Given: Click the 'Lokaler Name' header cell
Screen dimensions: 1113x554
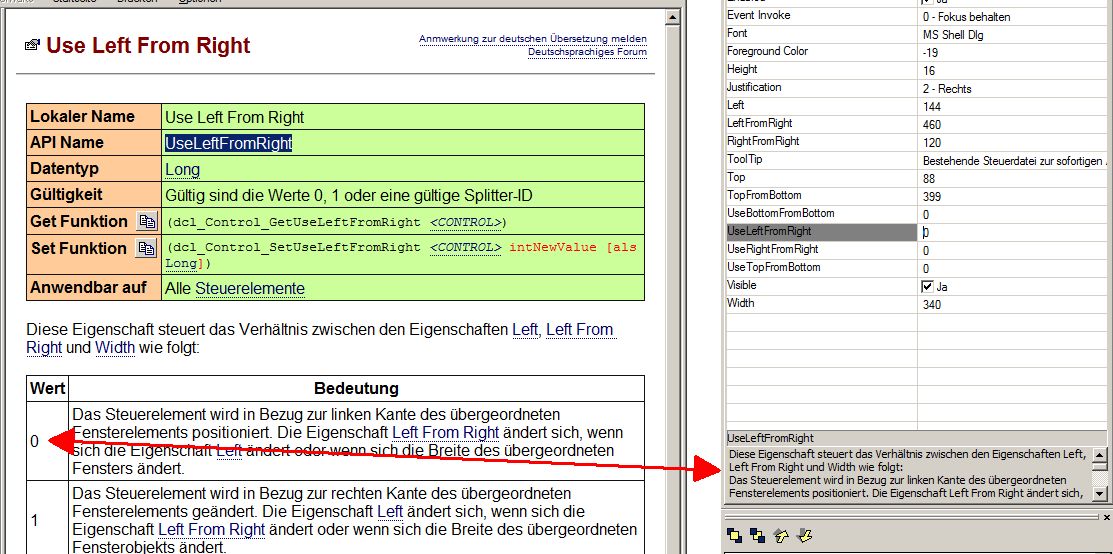Looking at the screenshot, I should (x=94, y=116).
